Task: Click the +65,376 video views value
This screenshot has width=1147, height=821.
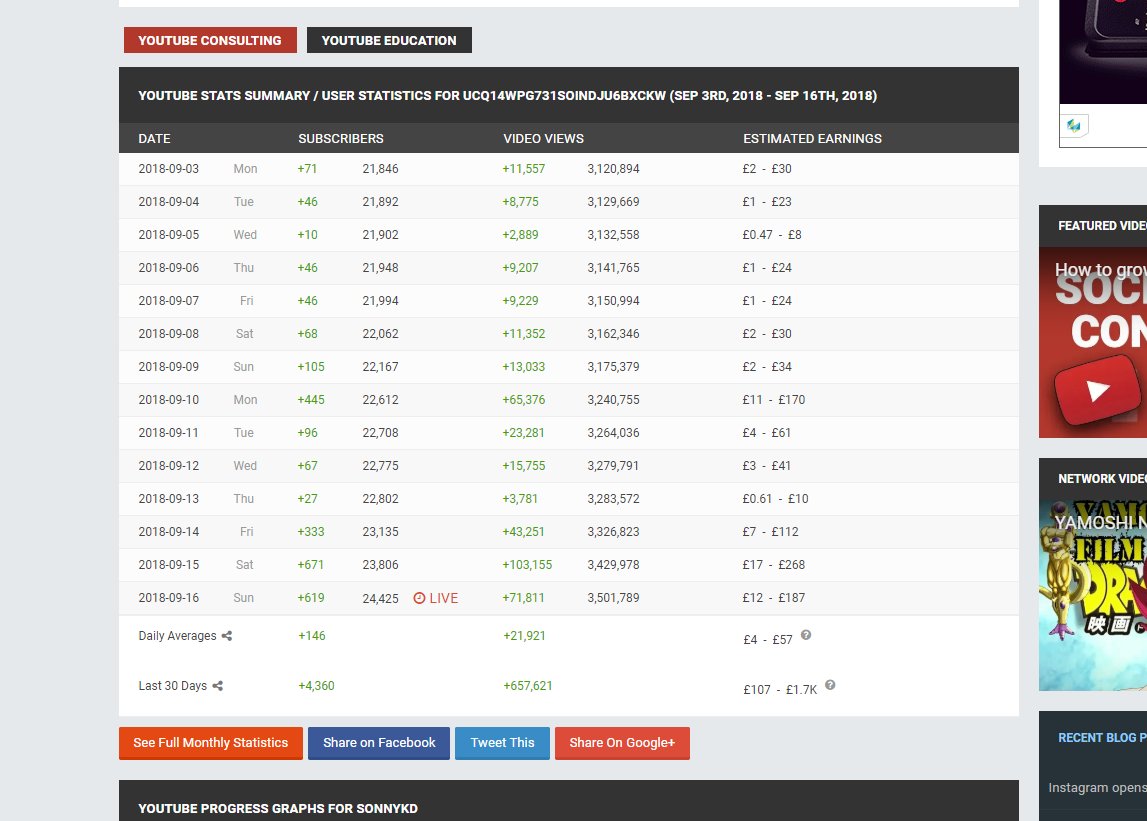Action: click(x=524, y=400)
